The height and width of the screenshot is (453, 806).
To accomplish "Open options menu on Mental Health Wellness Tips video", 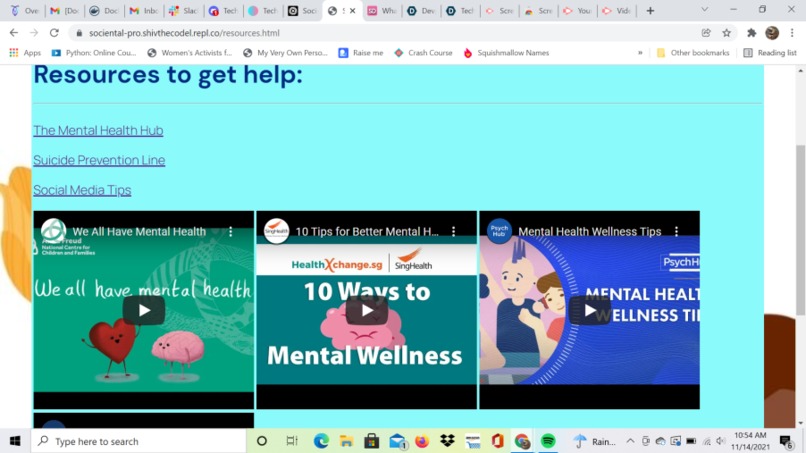I will (676, 232).
